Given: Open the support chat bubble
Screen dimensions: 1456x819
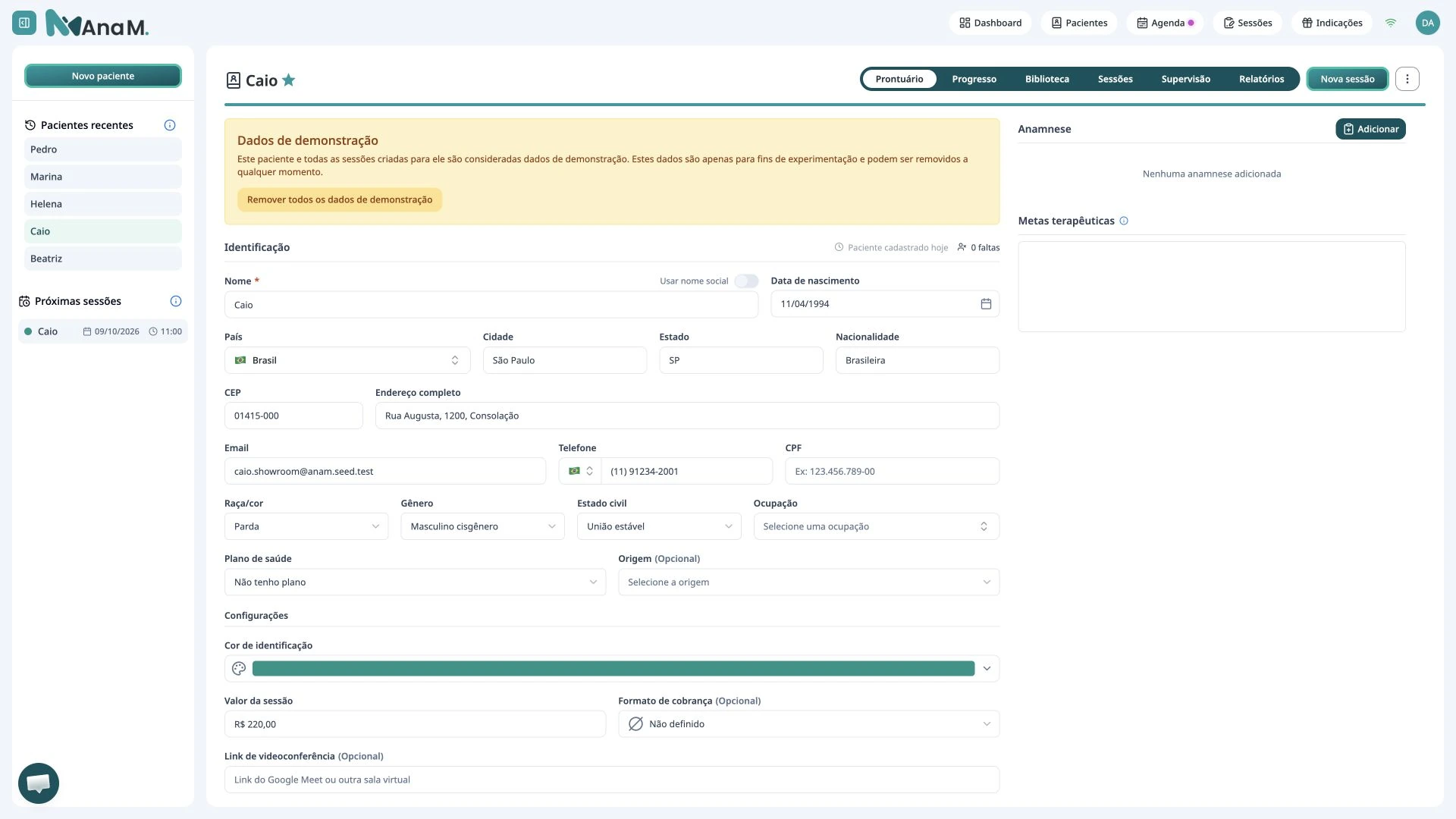Looking at the screenshot, I should click(39, 783).
